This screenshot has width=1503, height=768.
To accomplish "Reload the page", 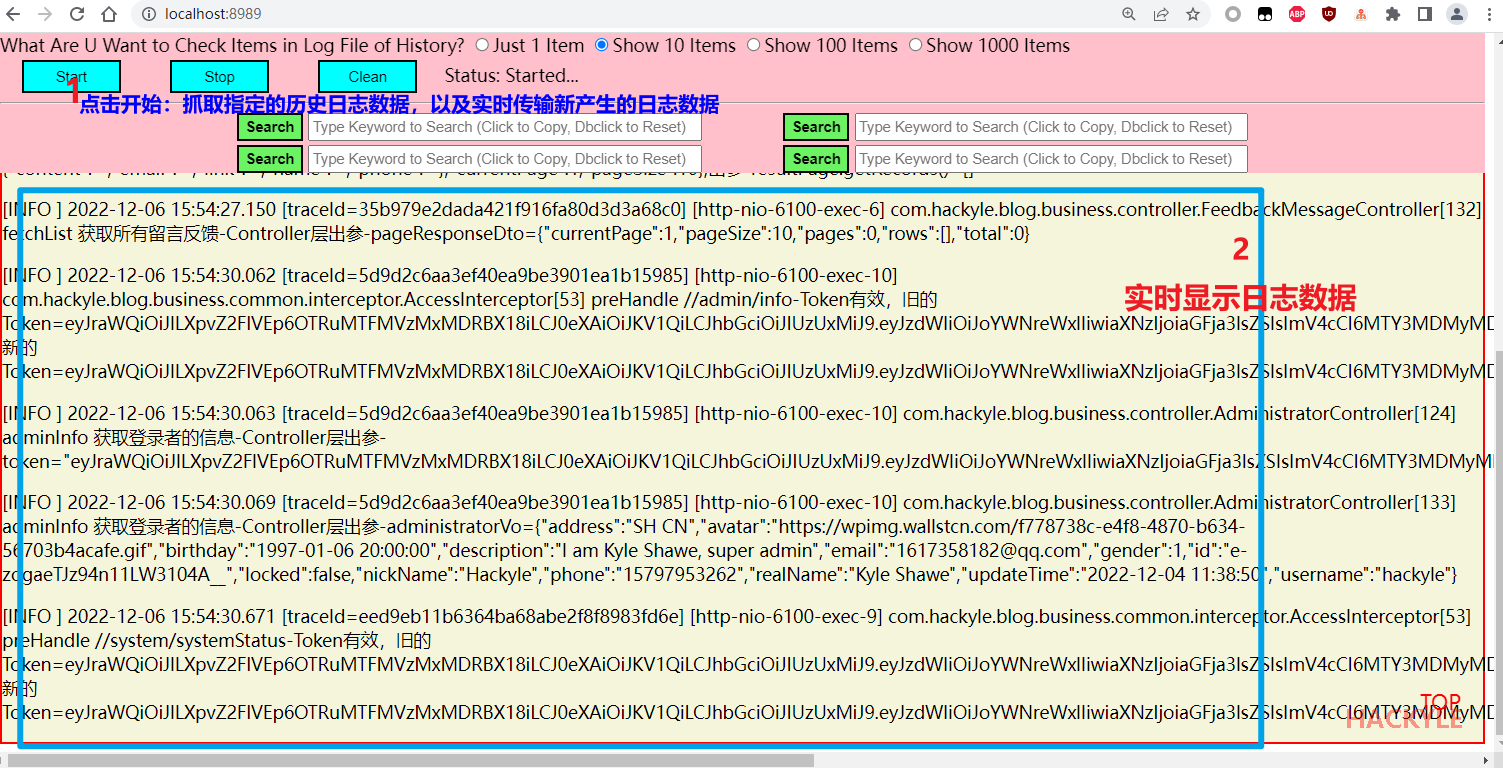I will click(x=77, y=14).
